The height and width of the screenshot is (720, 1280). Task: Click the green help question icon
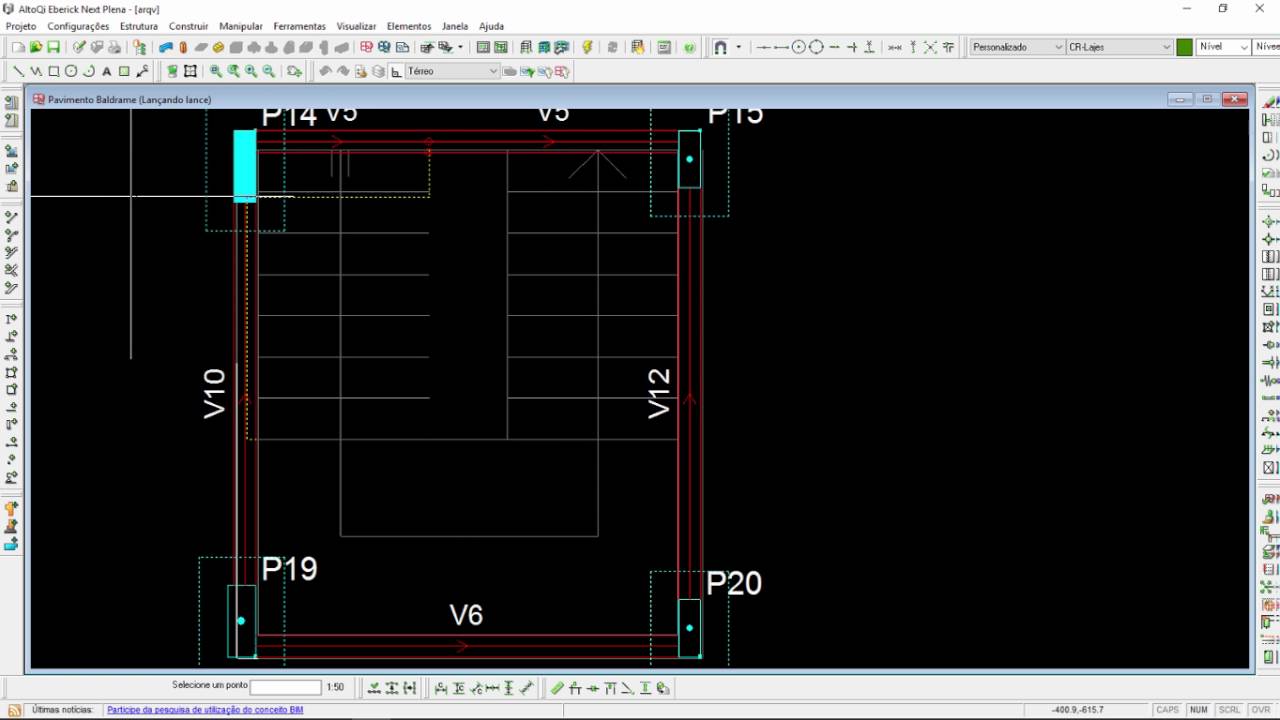(690, 47)
